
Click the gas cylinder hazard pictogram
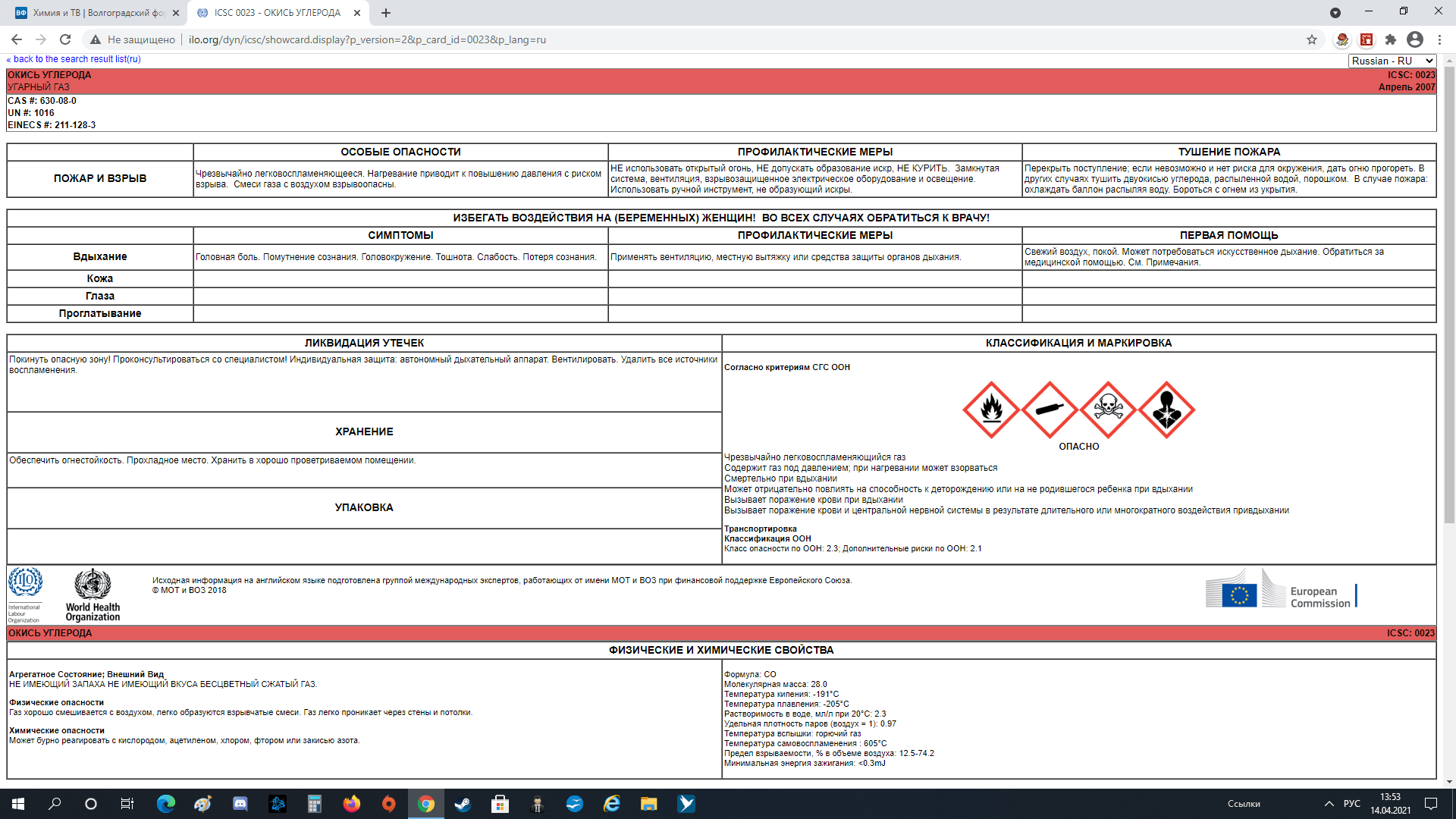coord(1050,409)
